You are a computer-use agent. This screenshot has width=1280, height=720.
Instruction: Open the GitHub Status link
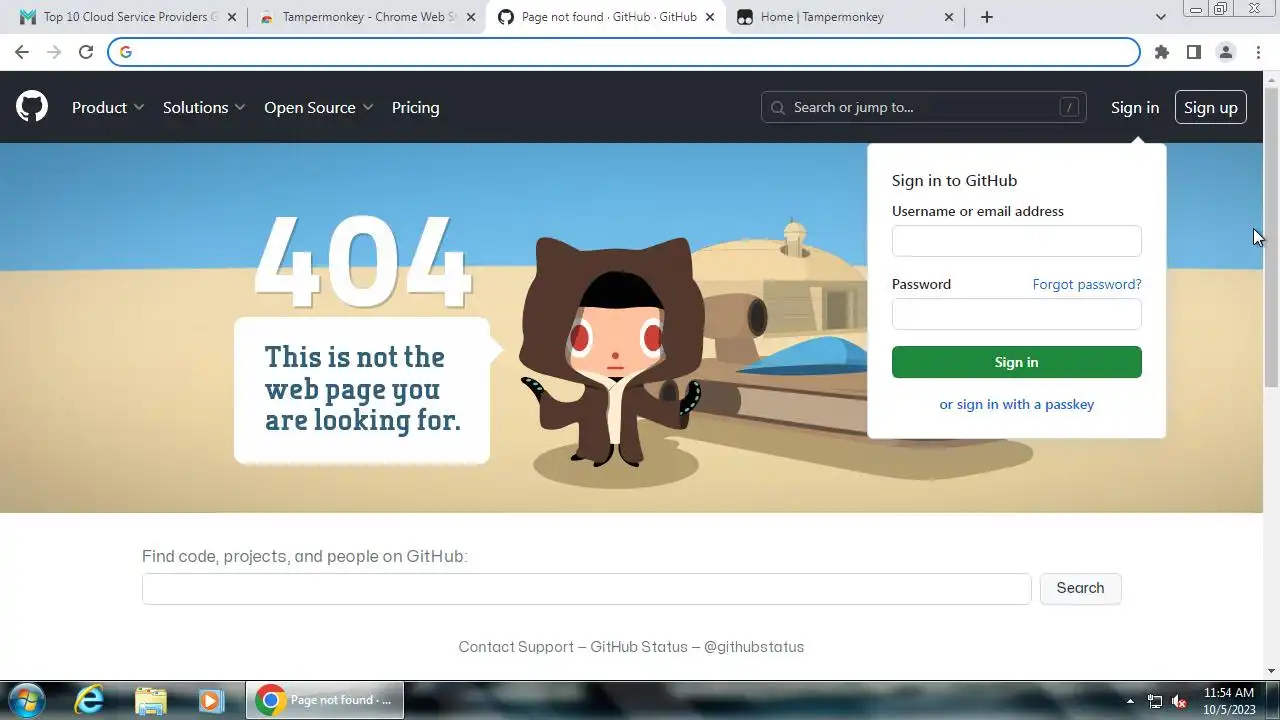click(639, 647)
